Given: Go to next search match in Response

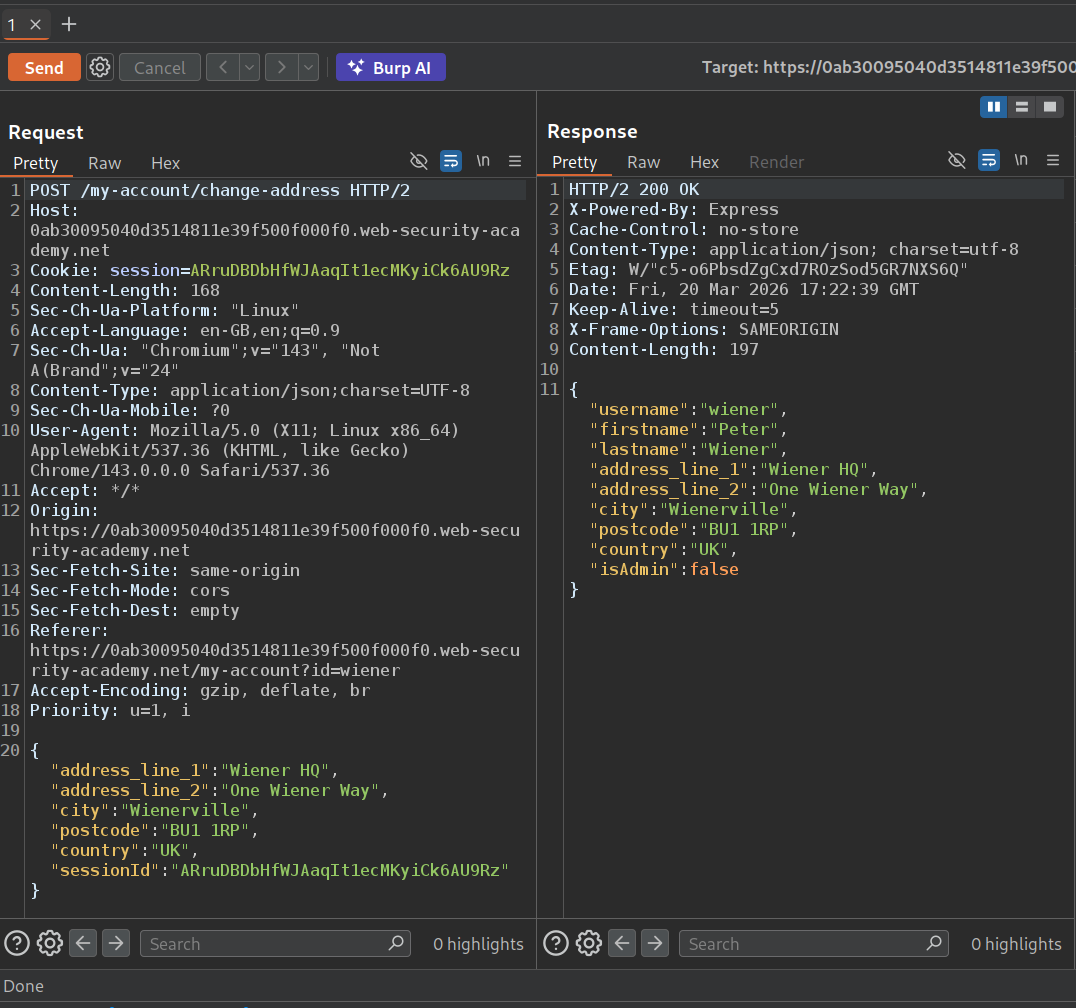Looking at the screenshot, I should pyautogui.click(x=655, y=943).
